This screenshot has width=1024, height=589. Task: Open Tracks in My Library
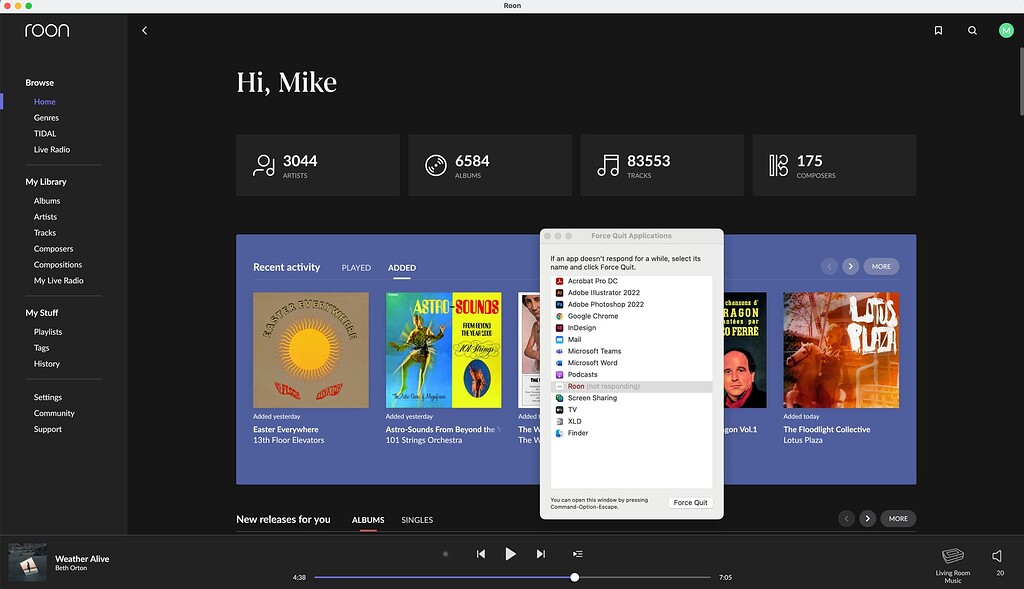point(45,232)
